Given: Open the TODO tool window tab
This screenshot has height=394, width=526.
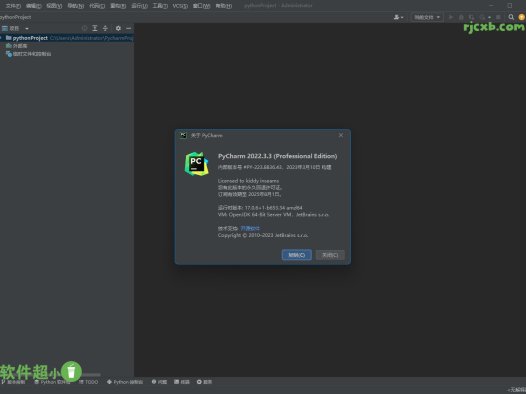Looking at the screenshot, I should (89, 382).
